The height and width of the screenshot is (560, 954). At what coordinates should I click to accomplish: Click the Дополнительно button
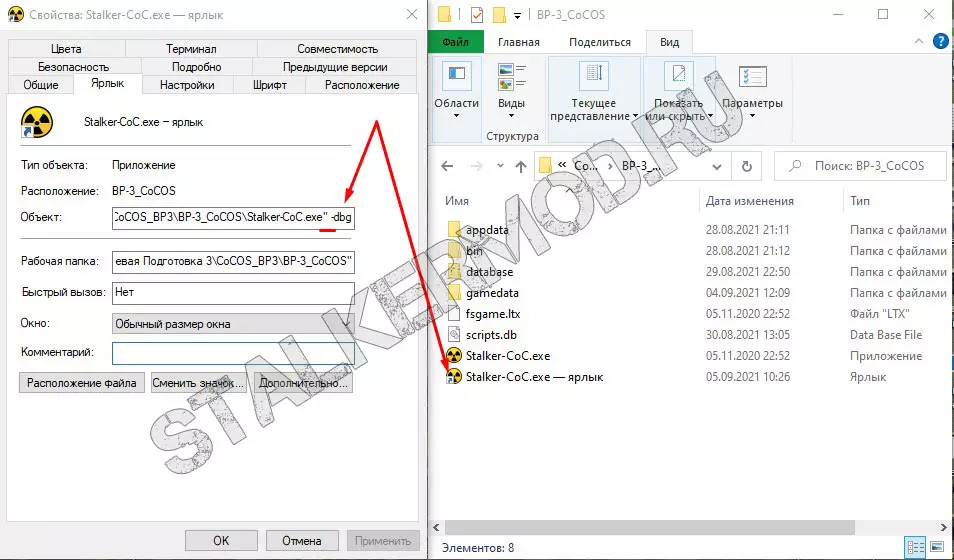303,383
